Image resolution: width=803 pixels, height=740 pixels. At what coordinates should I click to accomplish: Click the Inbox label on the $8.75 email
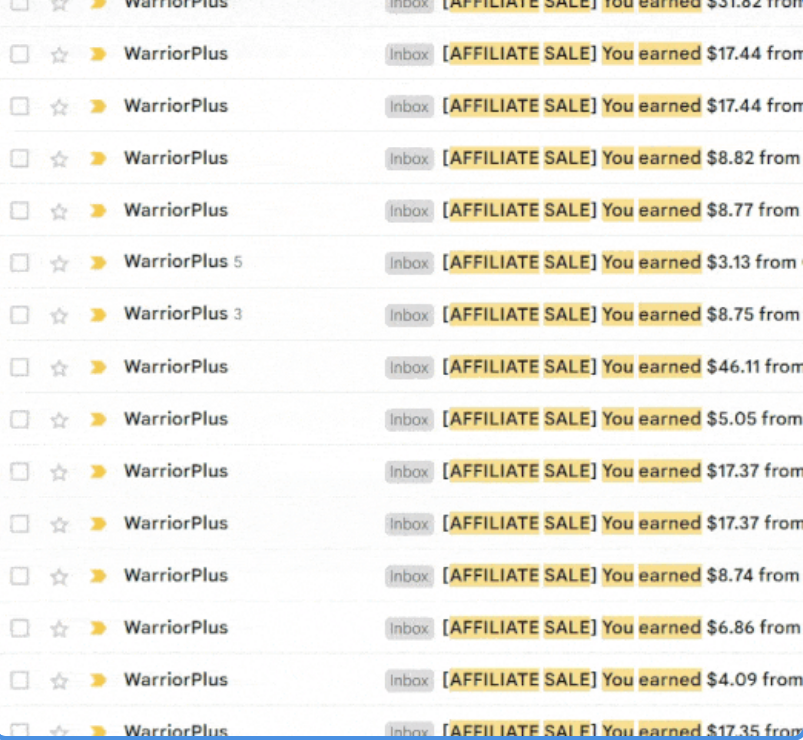tap(409, 315)
